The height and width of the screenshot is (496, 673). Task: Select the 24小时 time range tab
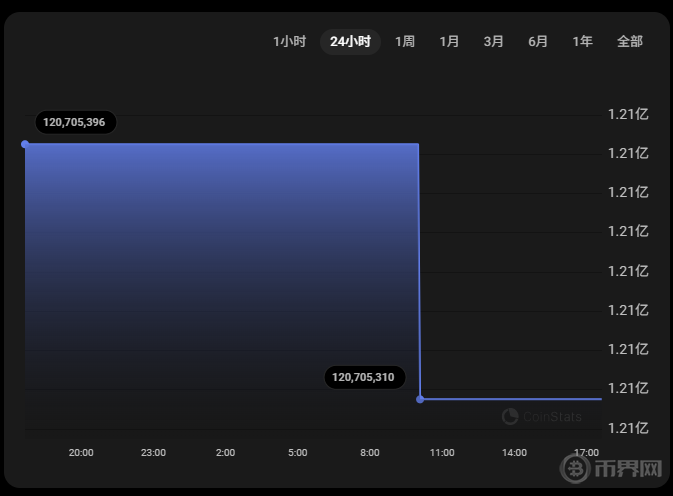point(350,41)
